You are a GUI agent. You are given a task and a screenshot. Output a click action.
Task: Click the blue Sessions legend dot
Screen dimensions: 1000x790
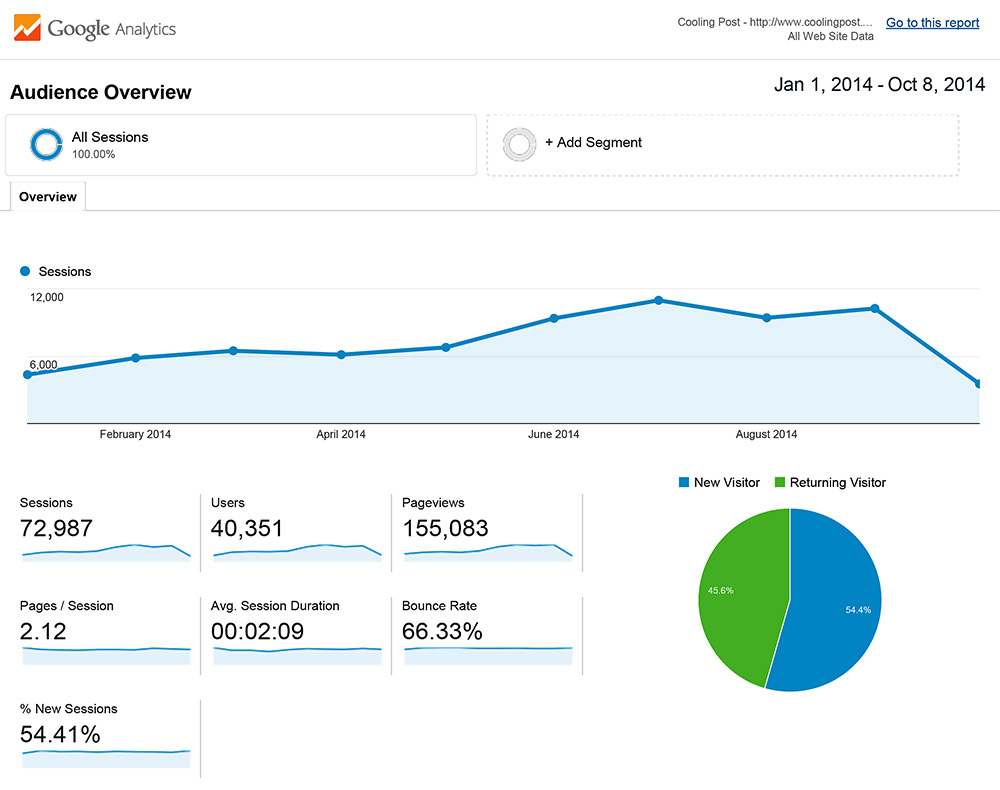(25, 272)
